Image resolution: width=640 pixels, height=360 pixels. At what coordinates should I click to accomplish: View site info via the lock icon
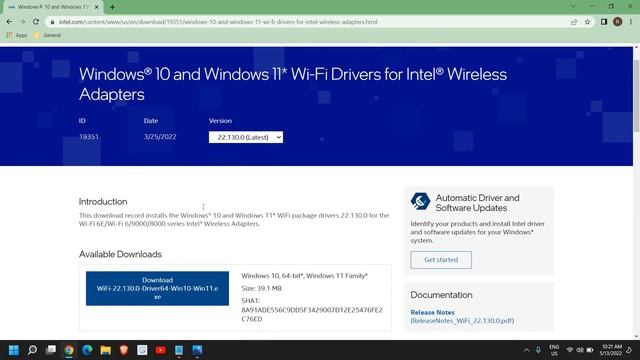52,22
